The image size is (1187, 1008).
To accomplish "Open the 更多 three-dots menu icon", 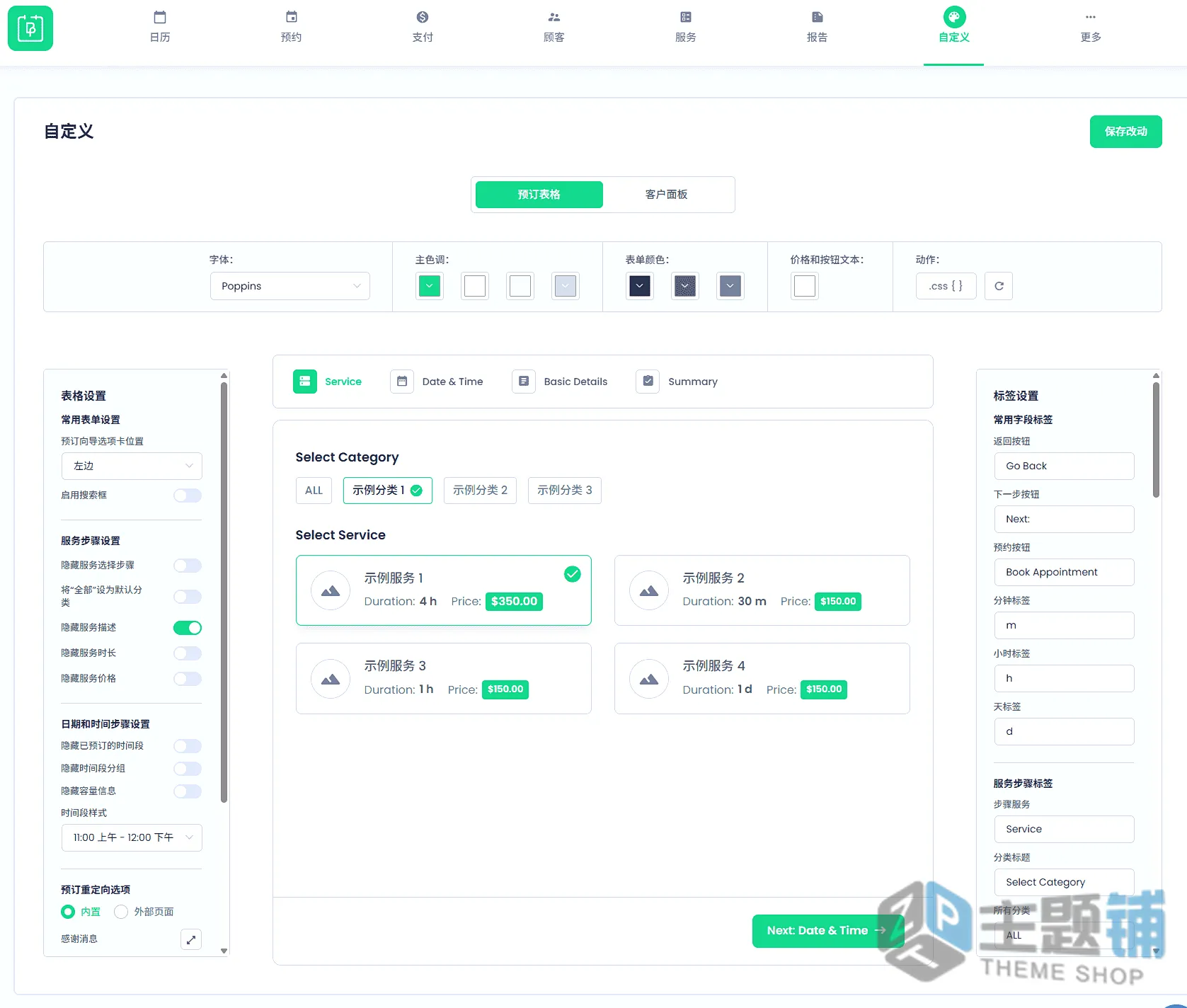I will tap(1091, 17).
